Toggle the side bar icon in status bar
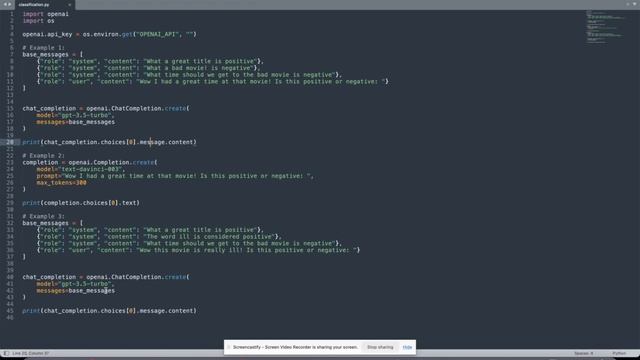Image resolution: width=640 pixels, height=360 pixels. coord(6,353)
